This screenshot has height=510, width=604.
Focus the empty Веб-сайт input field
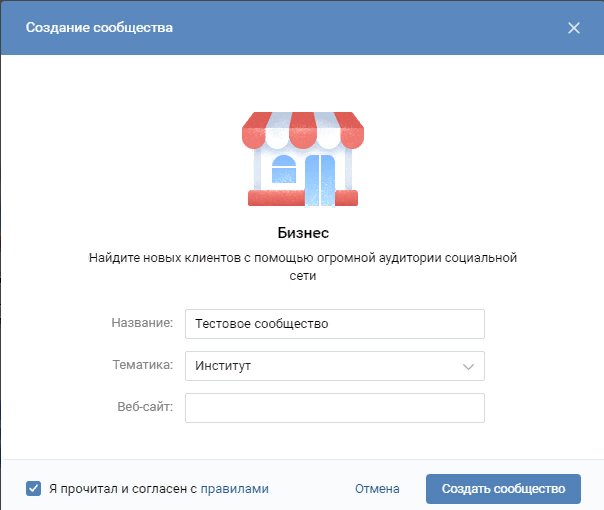pos(335,408)
